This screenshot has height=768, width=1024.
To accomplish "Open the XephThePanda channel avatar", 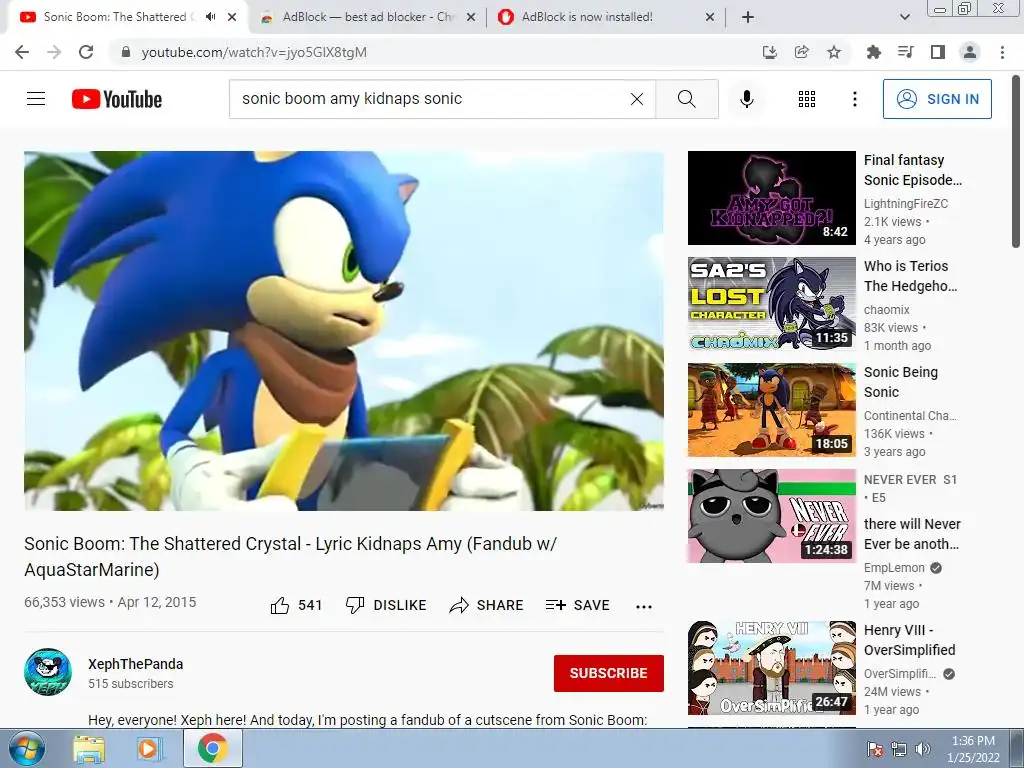I will 48,672.
